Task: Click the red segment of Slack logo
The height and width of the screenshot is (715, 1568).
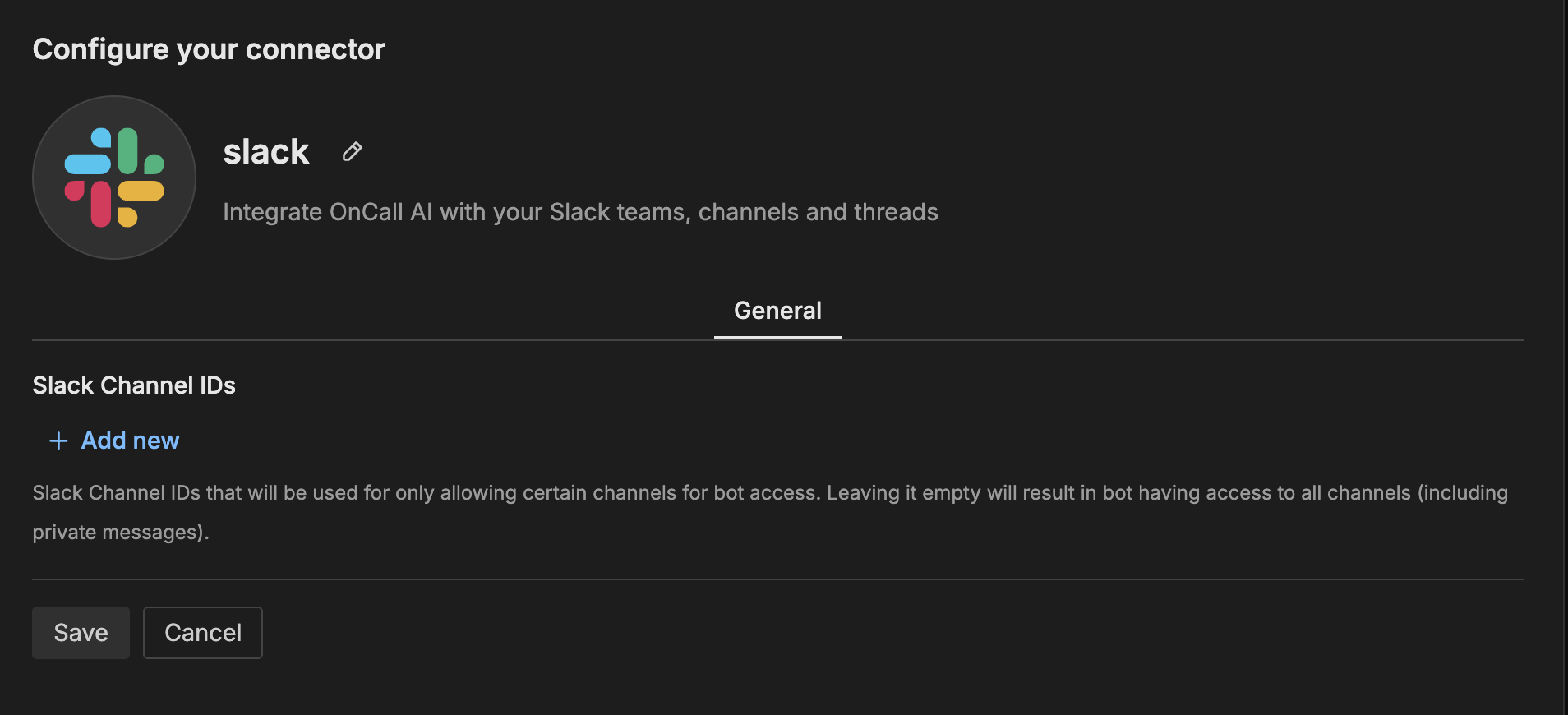Action: coord(100,203)
